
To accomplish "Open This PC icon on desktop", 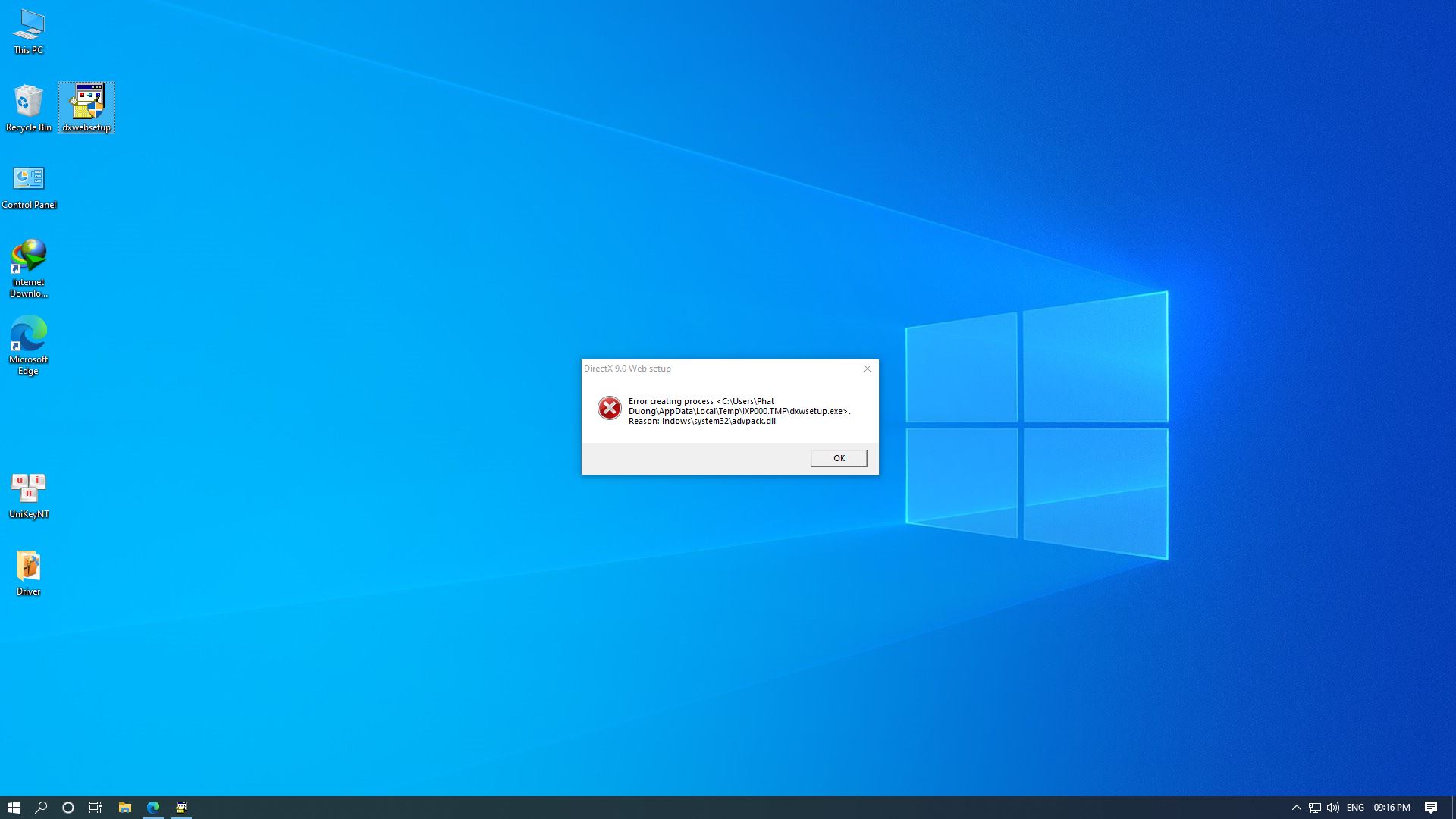I will tap(28, 32).
